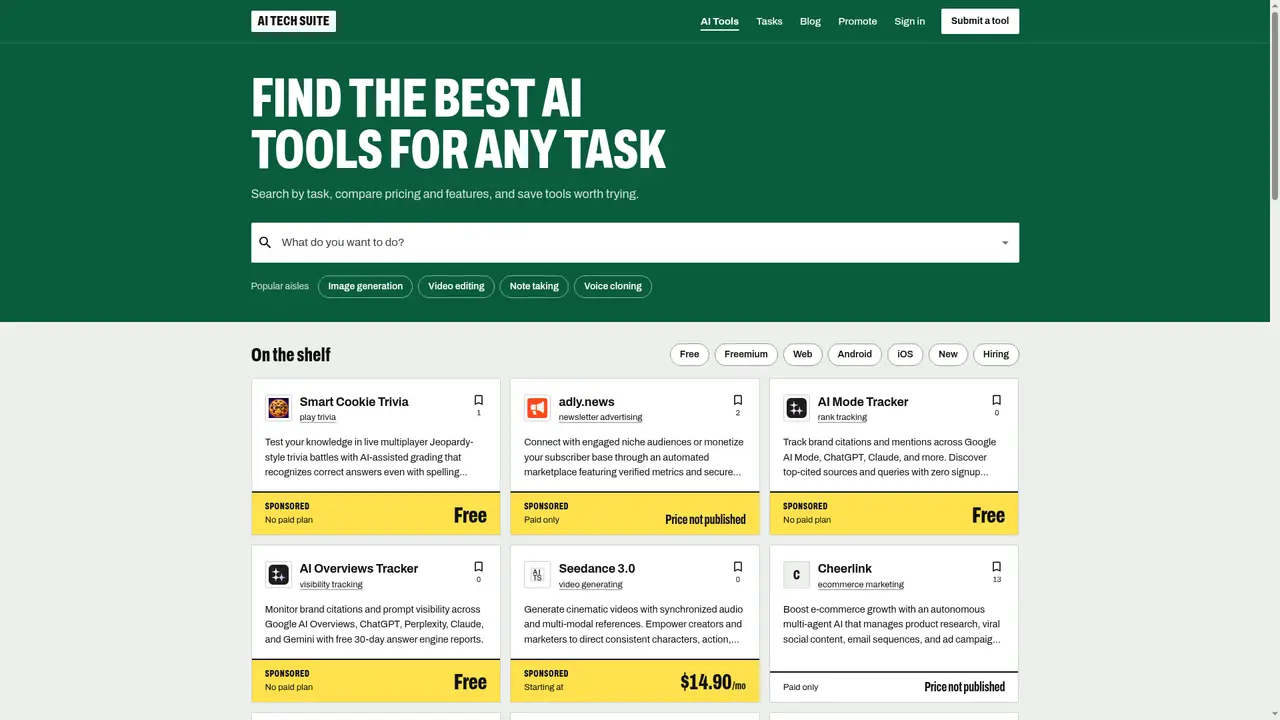This screenshot has height=720, width=1280.
Task: Bookmark the AI Mode Tracker tool
Action: pos(996,400)
